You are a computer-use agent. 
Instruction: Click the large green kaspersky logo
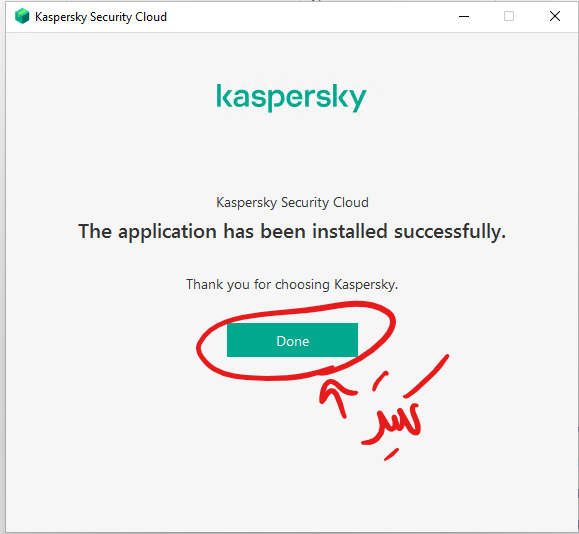point(291,98)
